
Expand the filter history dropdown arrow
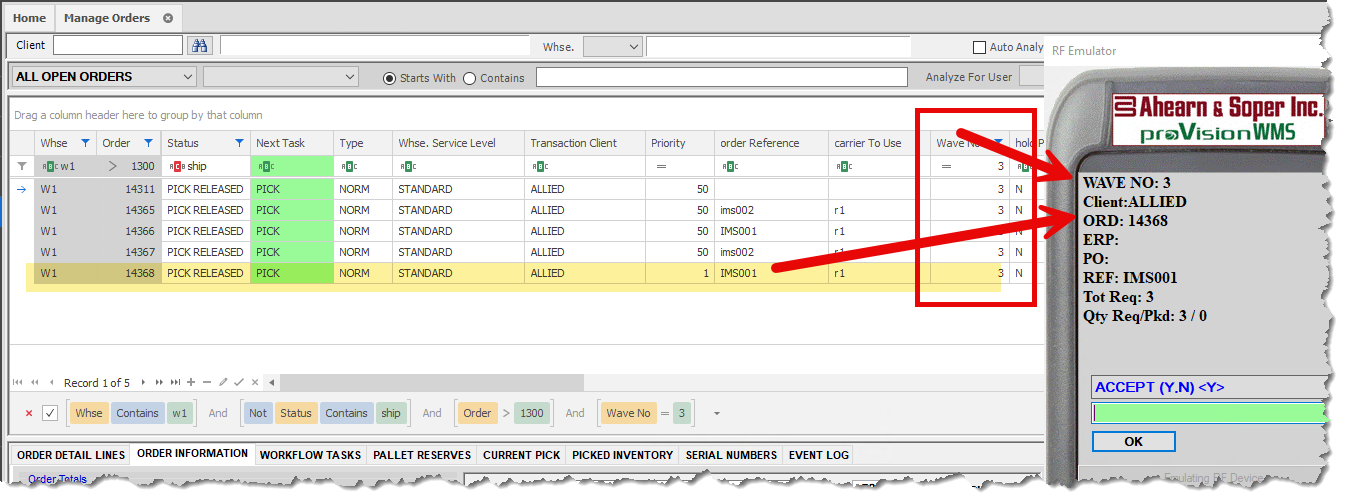click(x=716, y=413)
